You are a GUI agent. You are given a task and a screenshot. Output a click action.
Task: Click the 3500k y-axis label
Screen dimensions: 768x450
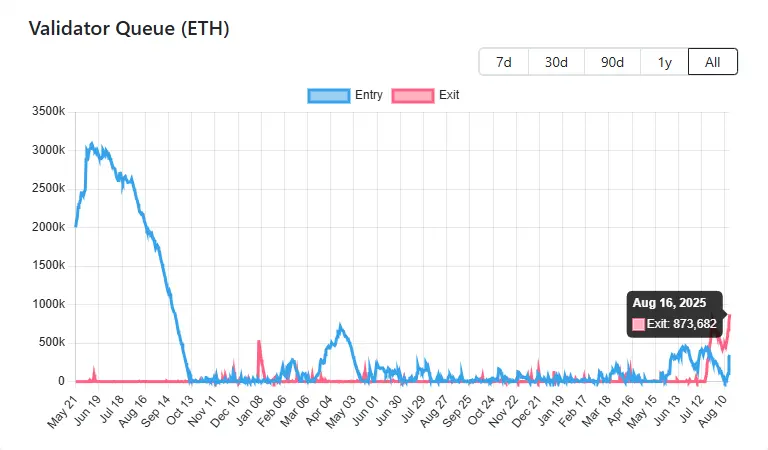coord(48,112)
